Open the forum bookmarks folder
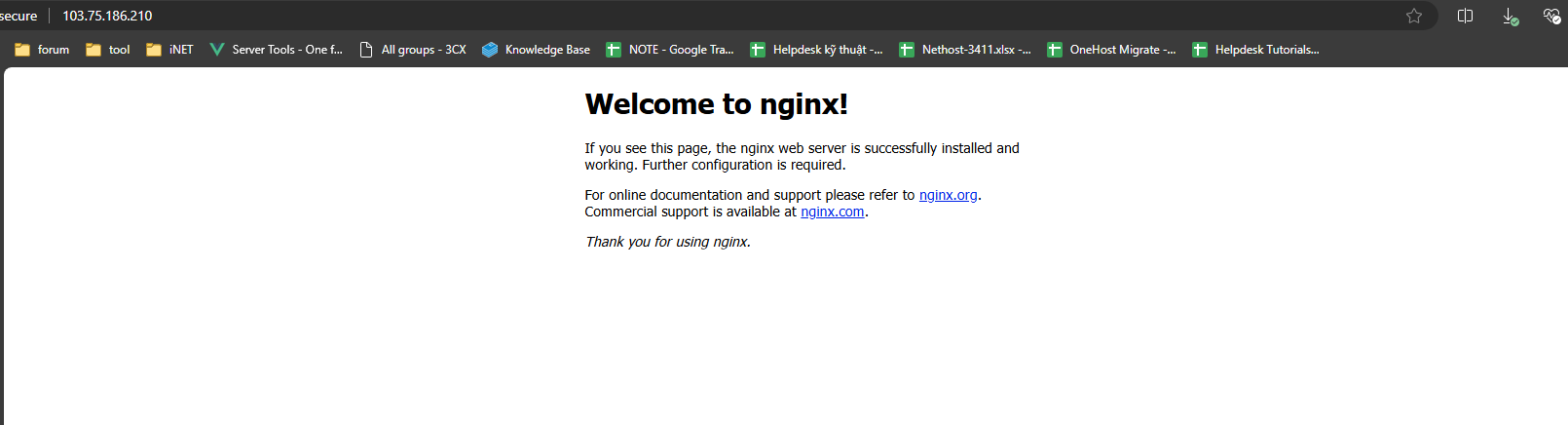 (42, 50)
